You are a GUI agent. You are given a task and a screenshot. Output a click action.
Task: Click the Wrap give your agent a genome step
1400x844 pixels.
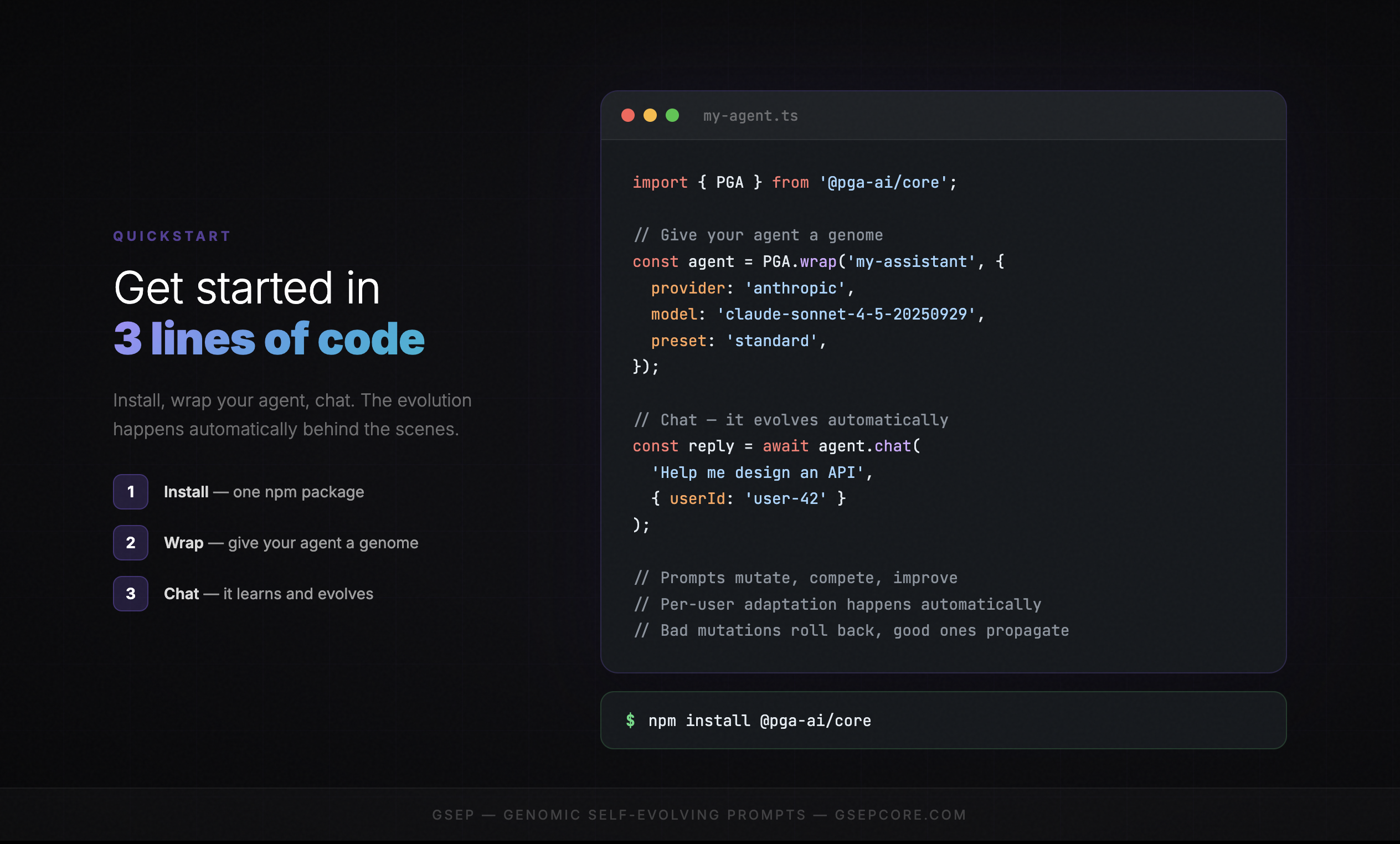[291, 543]
